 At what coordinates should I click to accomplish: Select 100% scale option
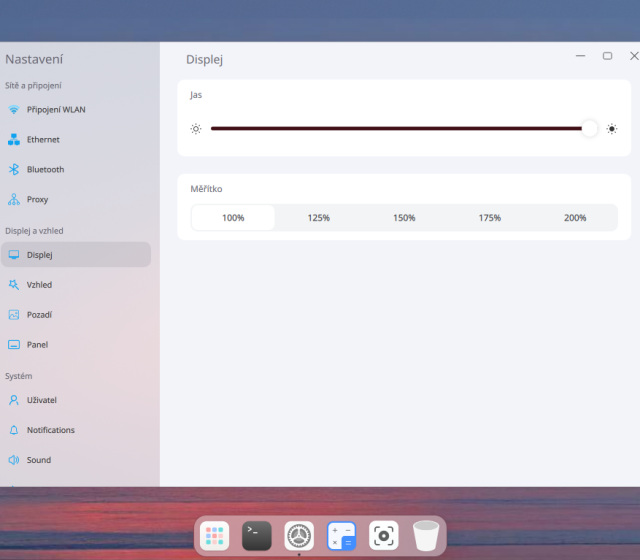pos(233,218)
